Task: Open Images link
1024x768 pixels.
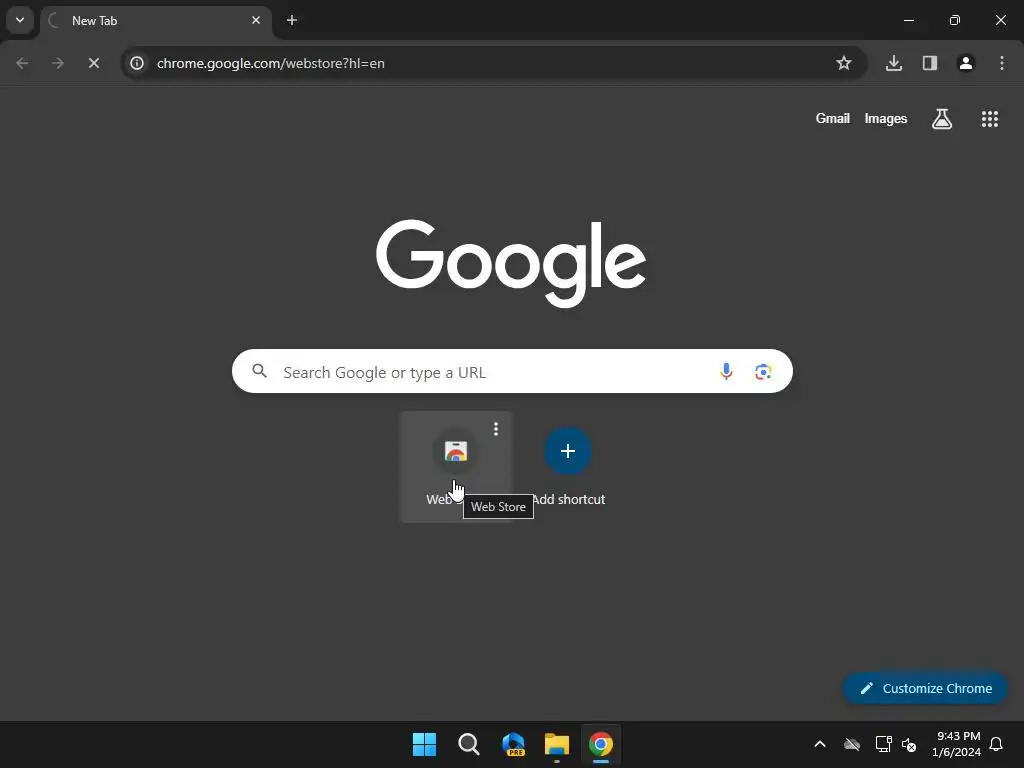Action: (886, 119)
